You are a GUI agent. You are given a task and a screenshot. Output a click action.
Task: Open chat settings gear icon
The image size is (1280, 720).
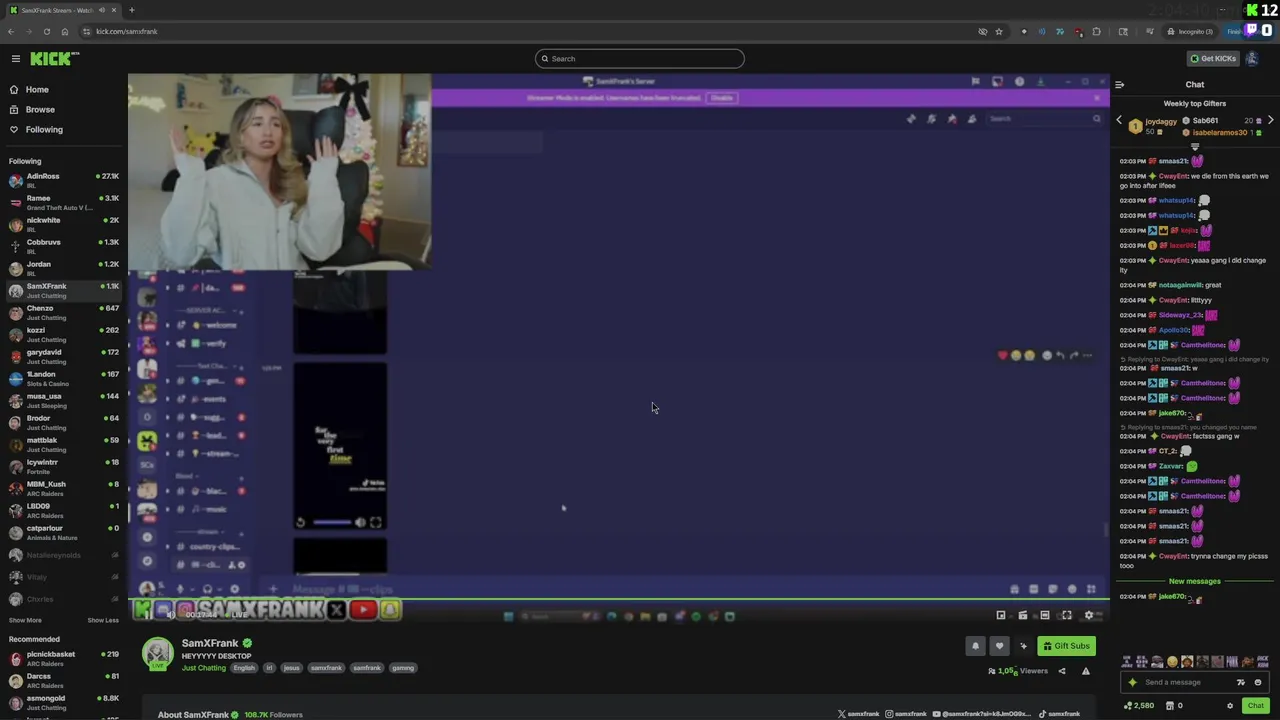[x=1230, y=706]
